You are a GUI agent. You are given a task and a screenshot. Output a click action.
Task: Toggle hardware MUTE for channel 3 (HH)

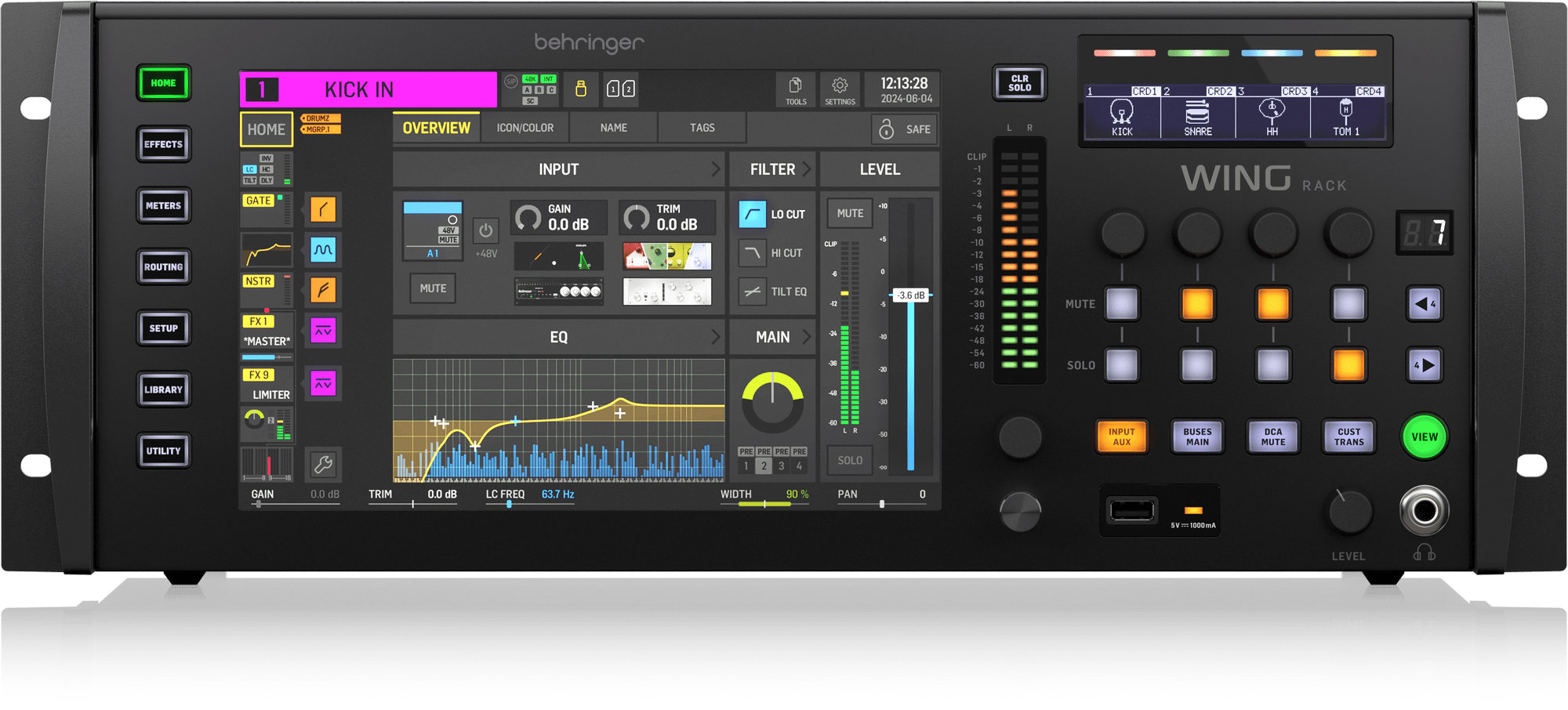(x=1272, y=304)
